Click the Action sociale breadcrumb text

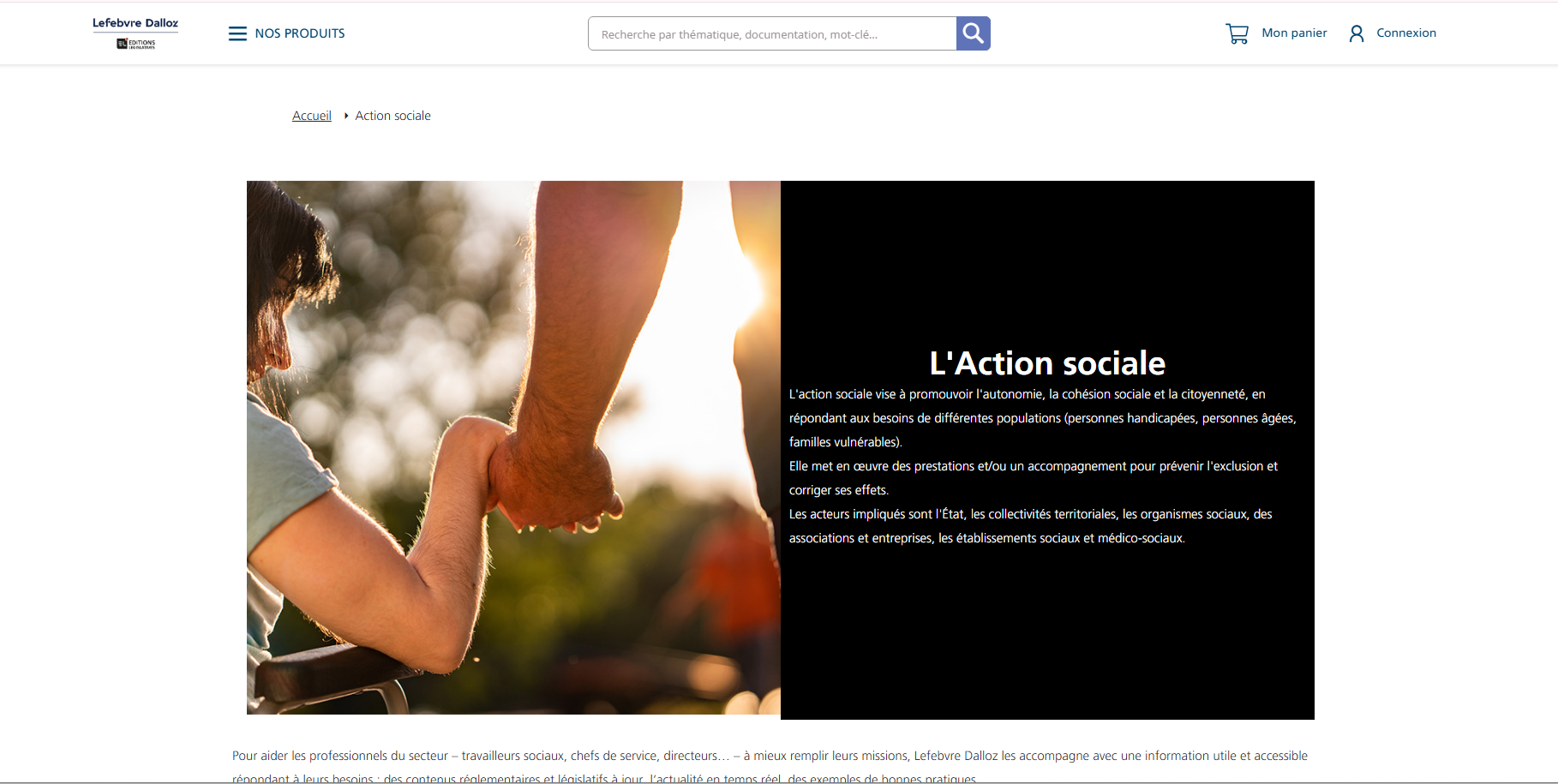click(392, 116)
